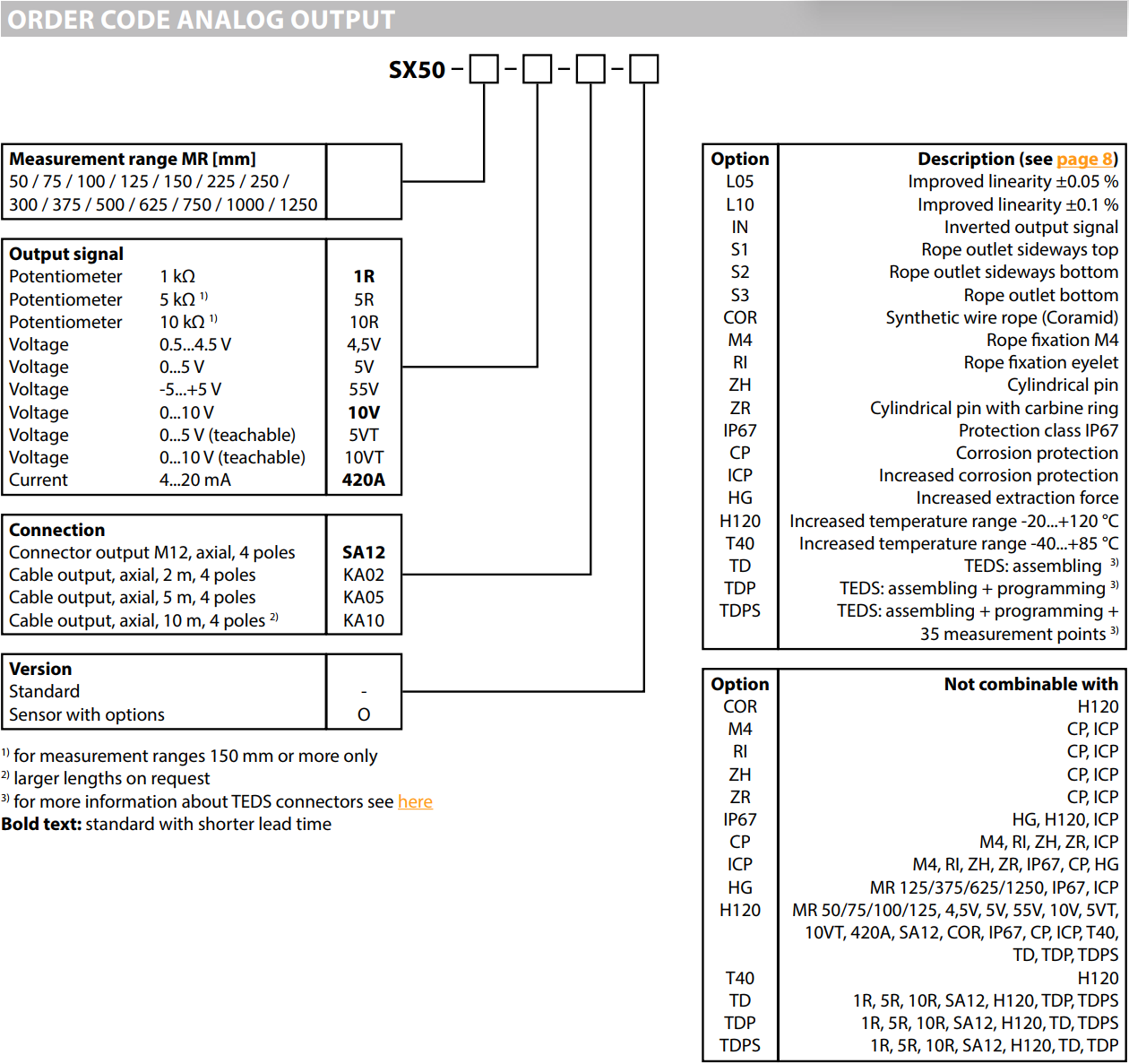This screenshot has width=1129, height=1064.
Task: Select output code '420A'
Action: (364, 480)
